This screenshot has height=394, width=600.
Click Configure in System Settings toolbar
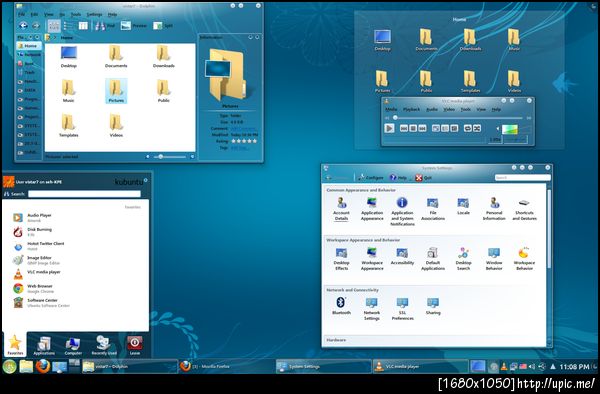pyautogui.click(x=370, y=178)
